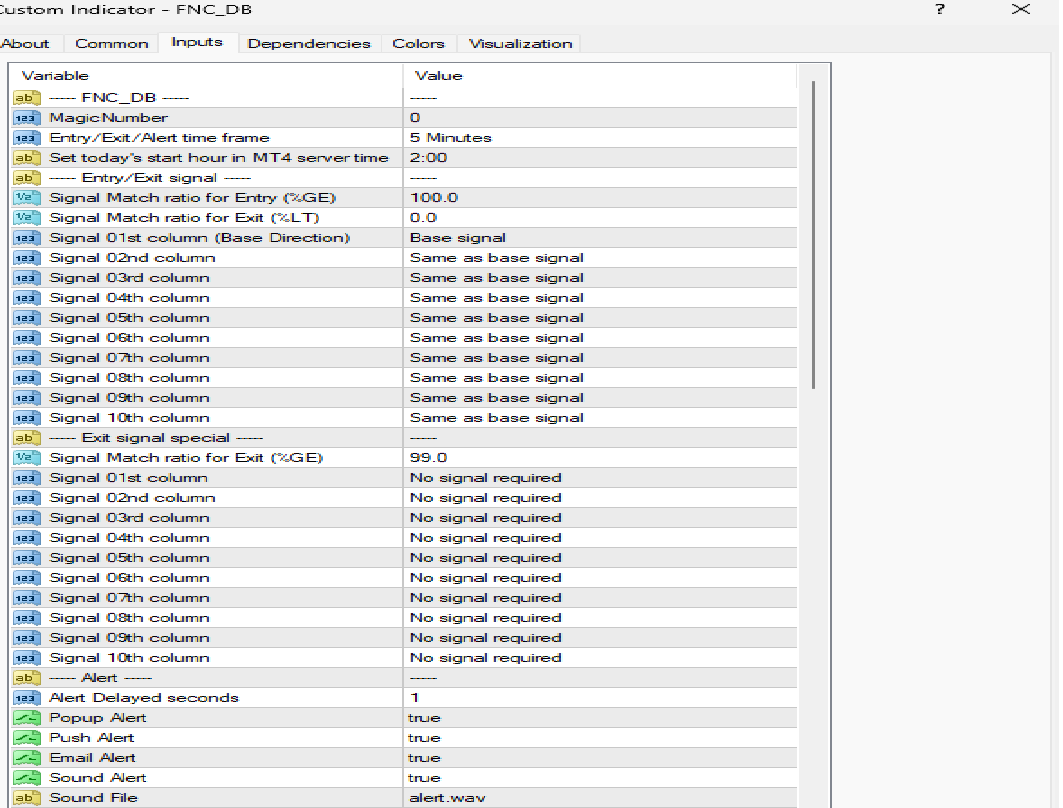Select the 'Signal 06th column' label with base-signal value
The image size is (1063, 808).
coord(129,338)
